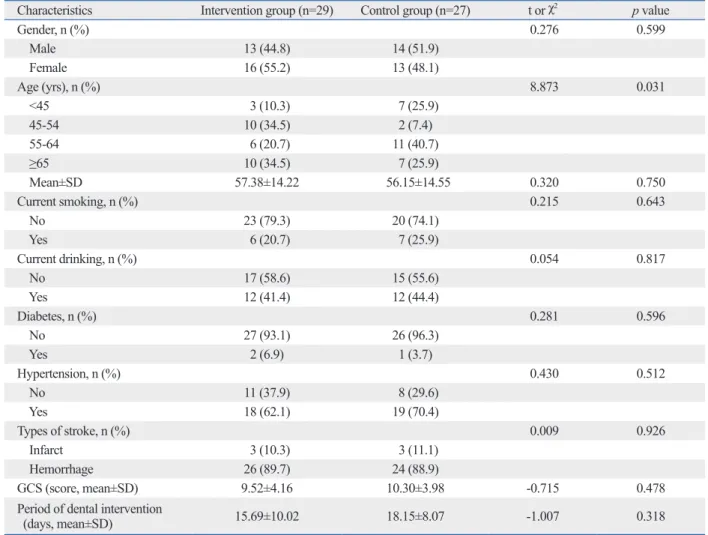Select the Age p value 0.031
This screenshot has width=708, height=535.
pyautogui.click(x=651, y=87)
